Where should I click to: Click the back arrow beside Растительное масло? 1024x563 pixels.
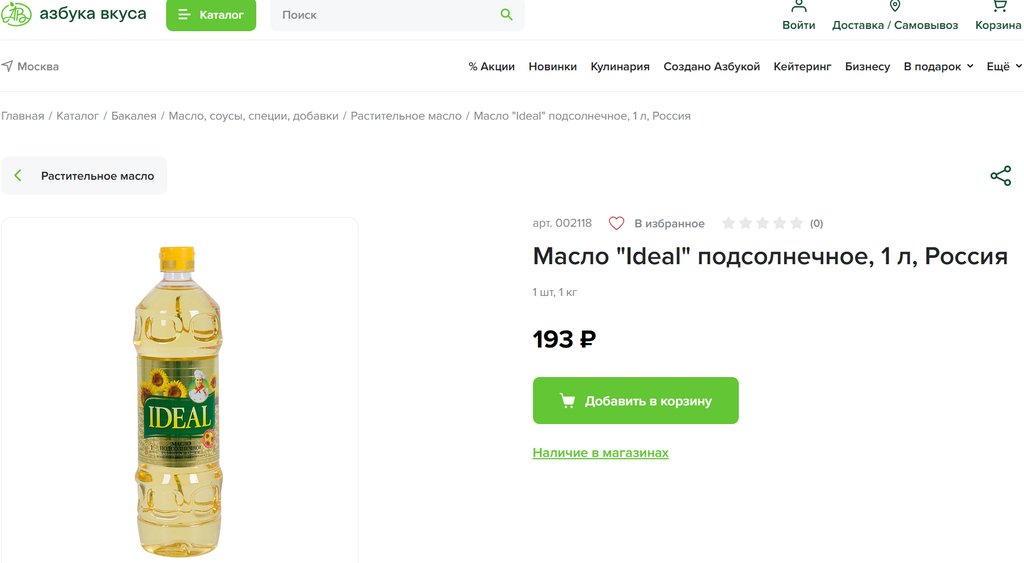[18, 176]
